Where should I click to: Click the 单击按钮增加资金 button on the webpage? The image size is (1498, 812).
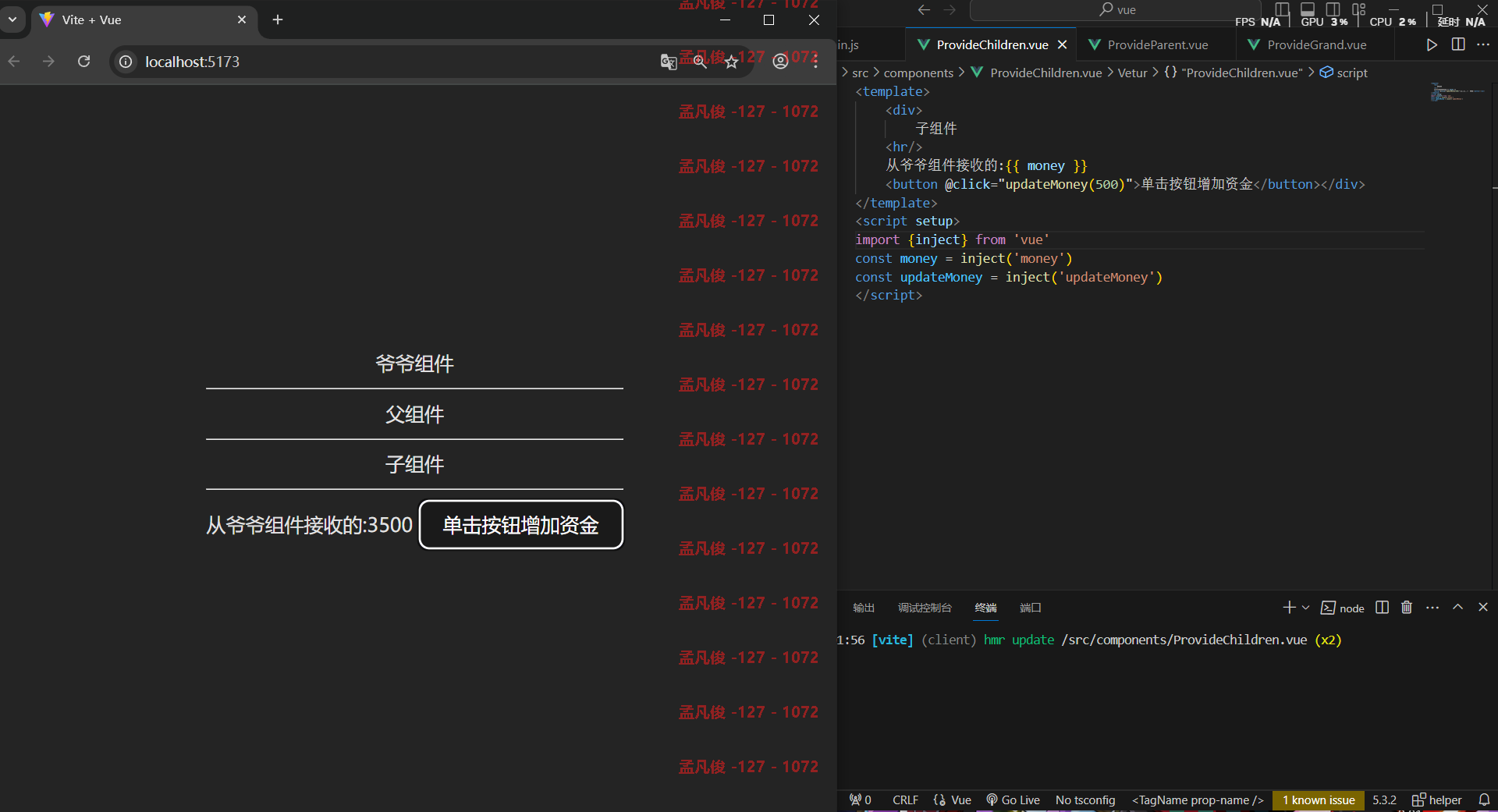[x=521, y=525]
